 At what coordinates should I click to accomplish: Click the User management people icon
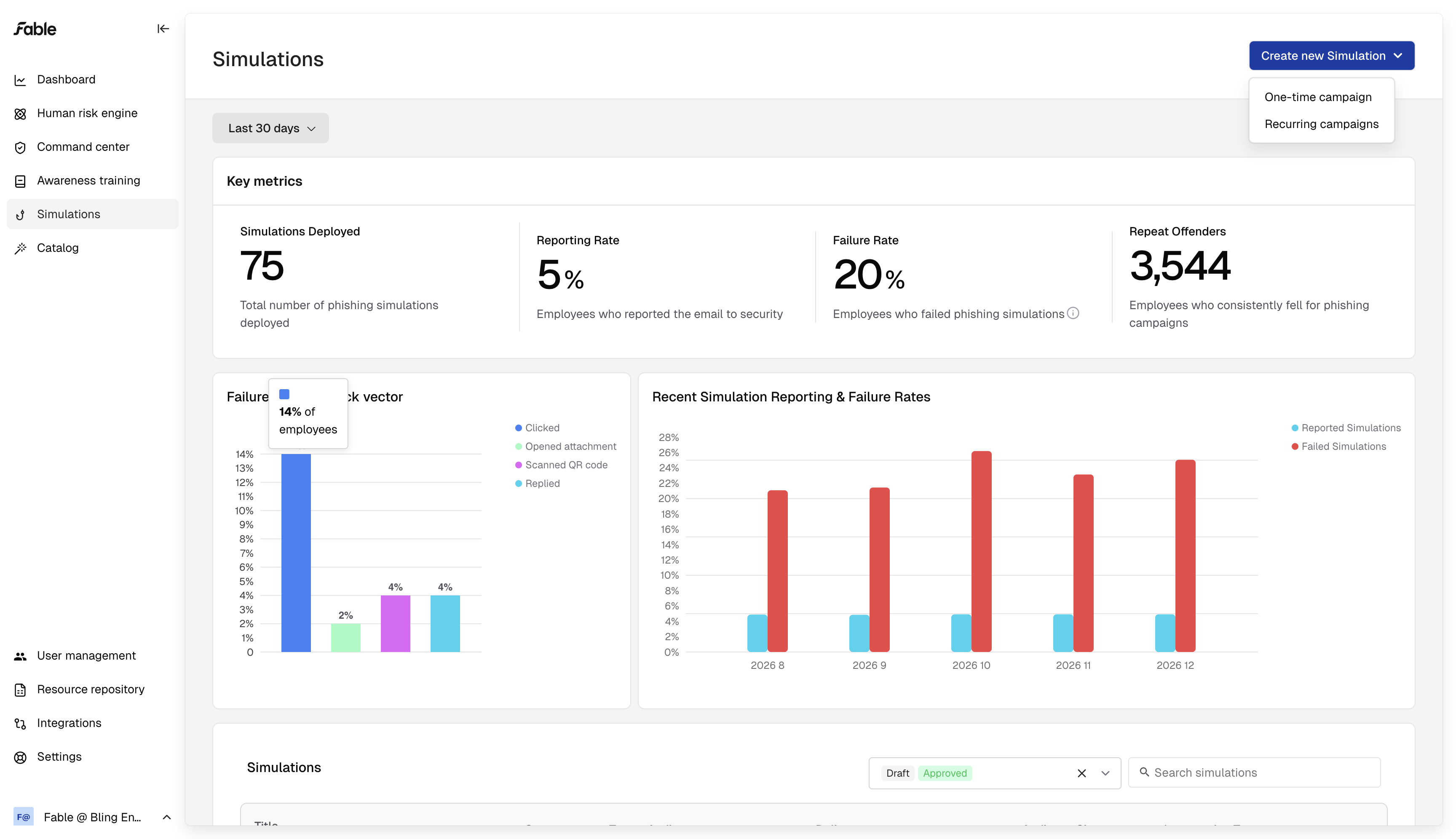pyautogui.click(x=20, y=656)
